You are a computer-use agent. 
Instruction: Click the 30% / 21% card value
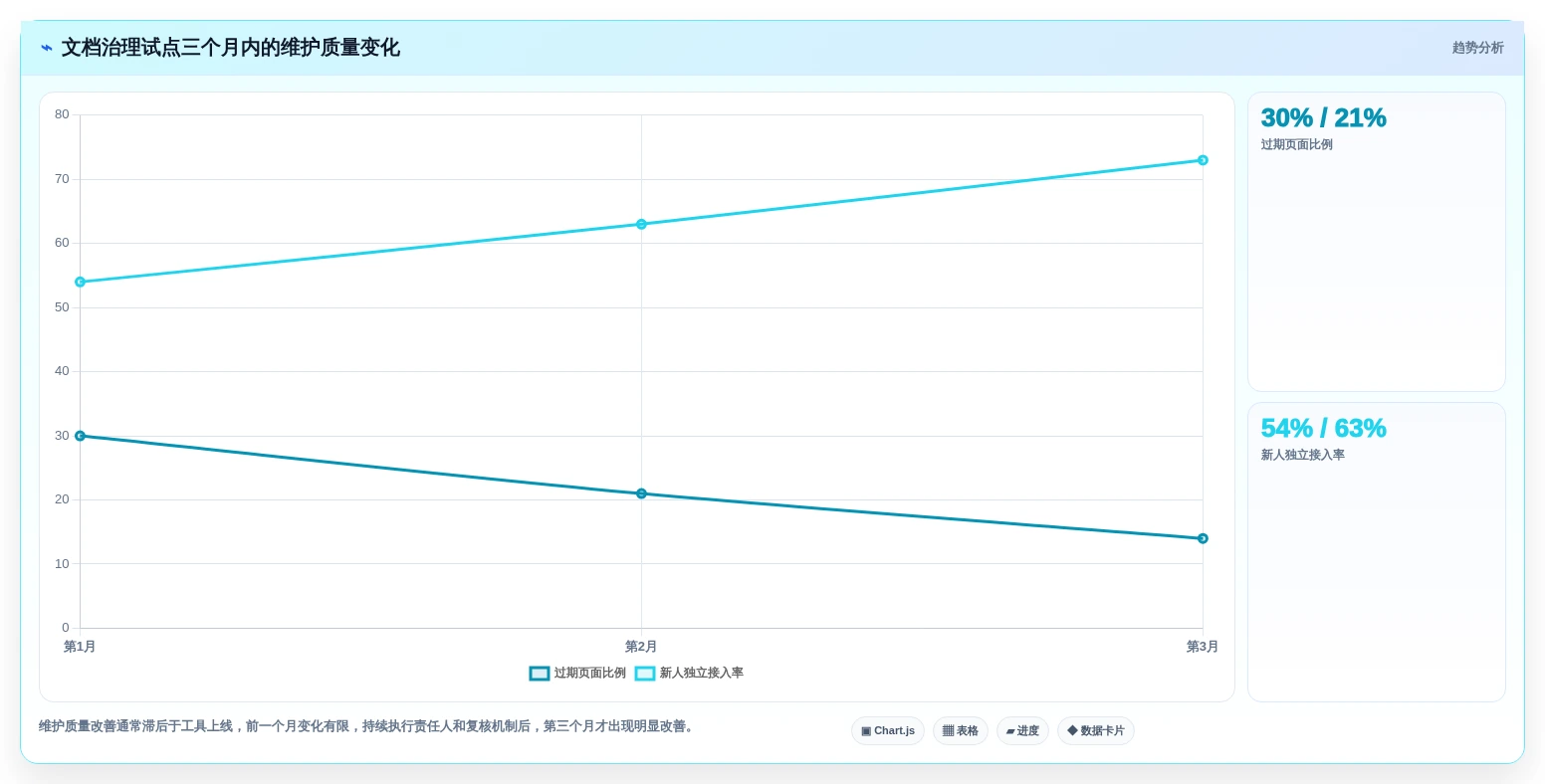[x=1323, y=117]
